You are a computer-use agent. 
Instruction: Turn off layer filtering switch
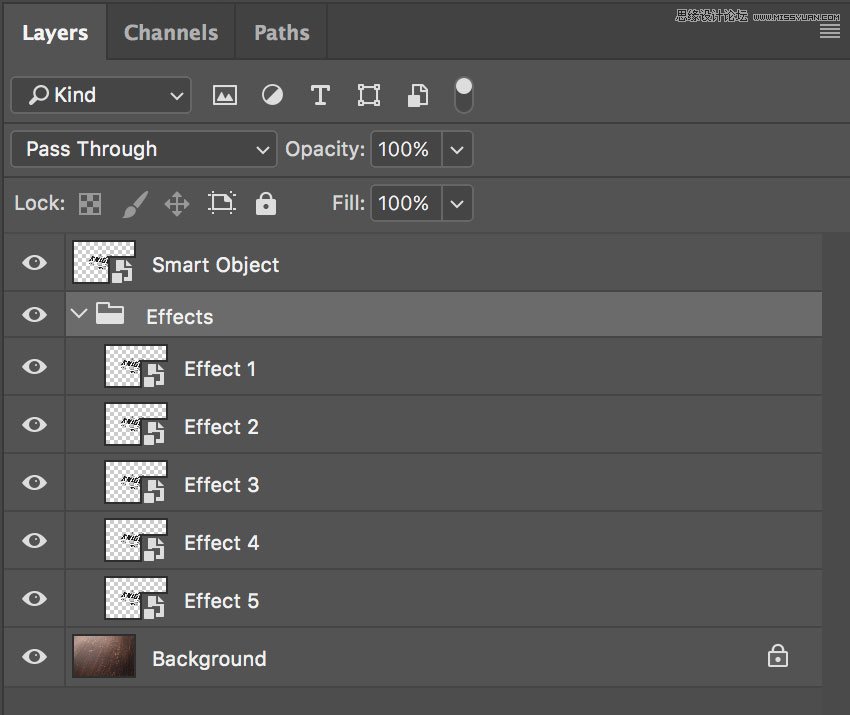coord(463,95)
